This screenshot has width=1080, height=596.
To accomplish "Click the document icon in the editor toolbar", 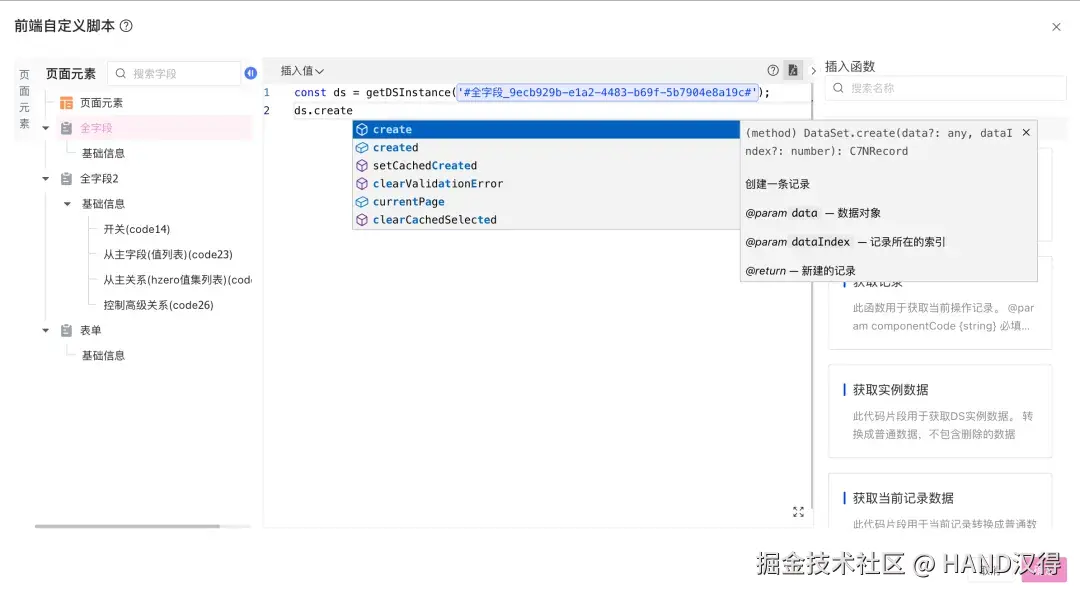I will coord(793,70).
